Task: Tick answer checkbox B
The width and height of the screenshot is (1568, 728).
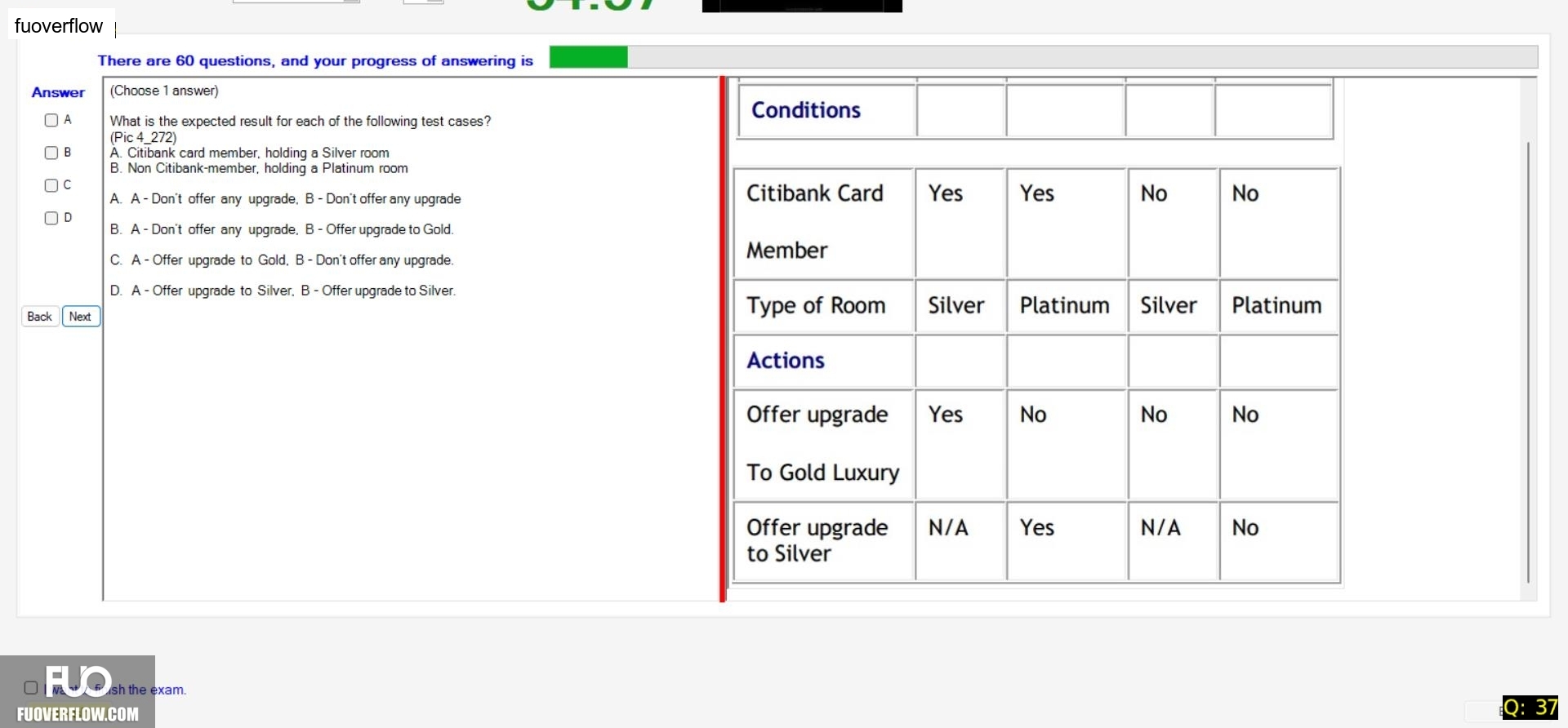Action: point(51,153)
